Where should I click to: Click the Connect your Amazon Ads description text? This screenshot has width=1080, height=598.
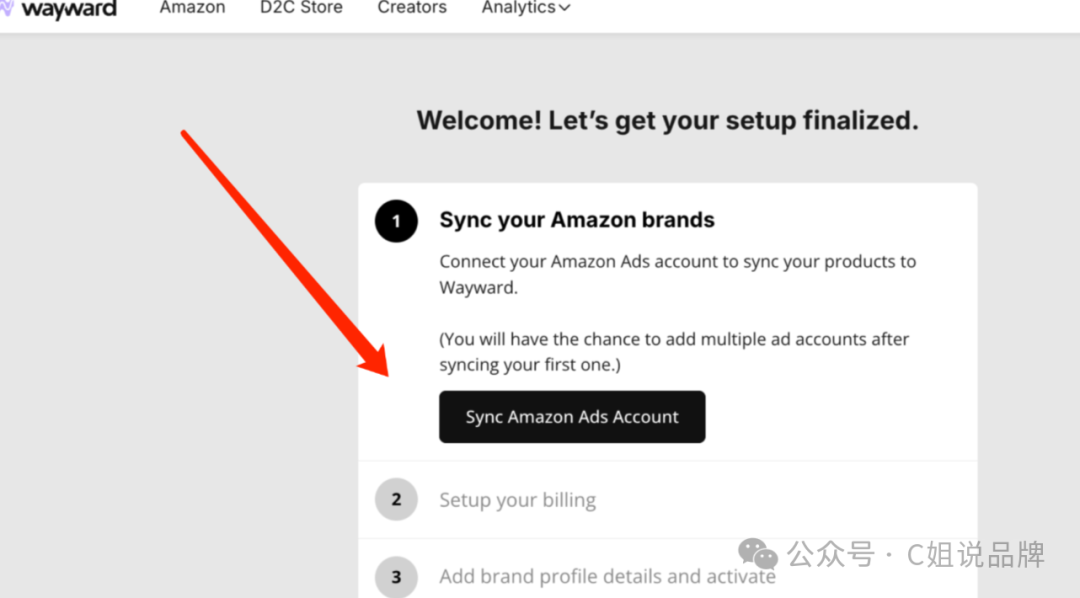click(677, 274)
